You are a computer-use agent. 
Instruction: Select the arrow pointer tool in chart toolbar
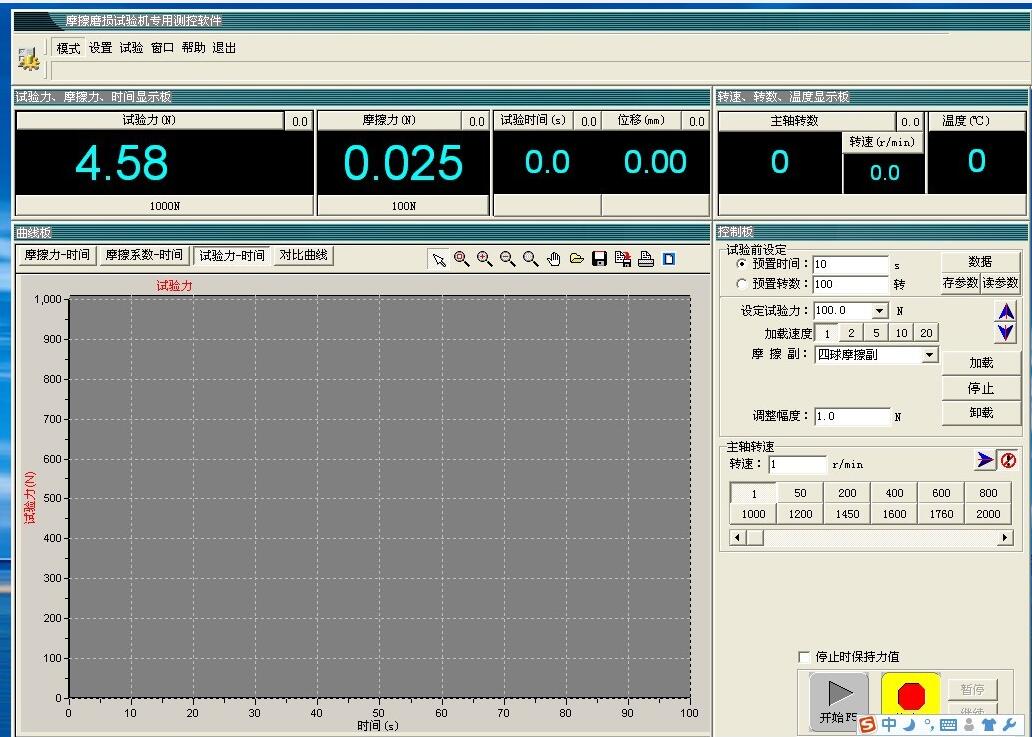pos(438,260)
